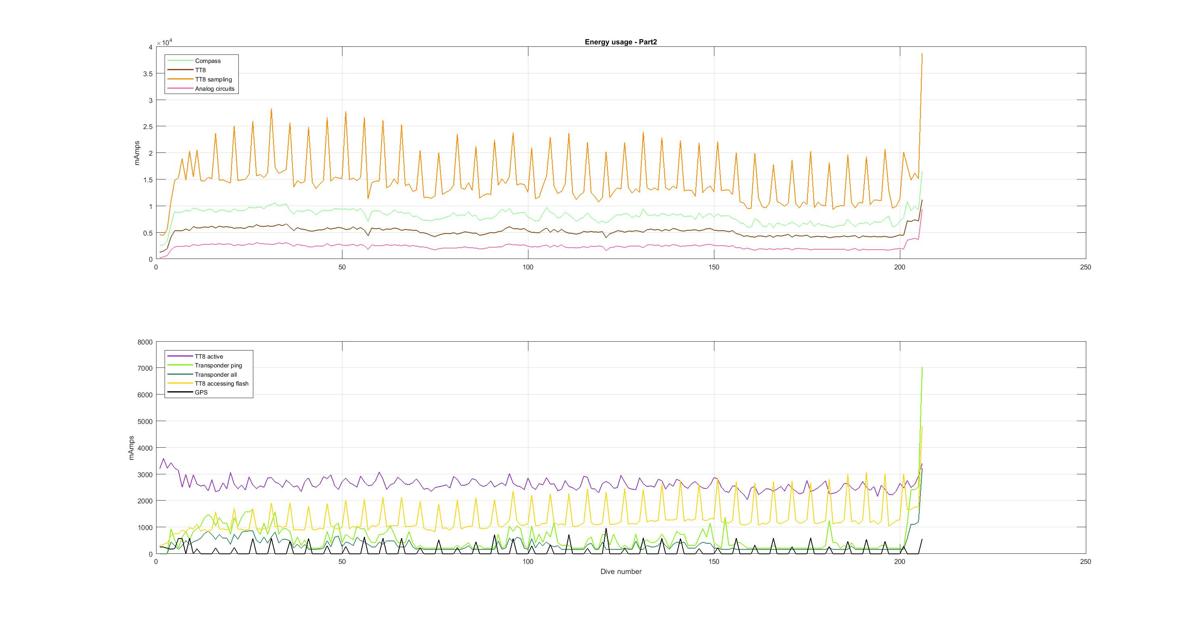Click the "7000" y-axis tick label
The height and width of the screenshot is (622, 1200).
[x=145, y=369]
